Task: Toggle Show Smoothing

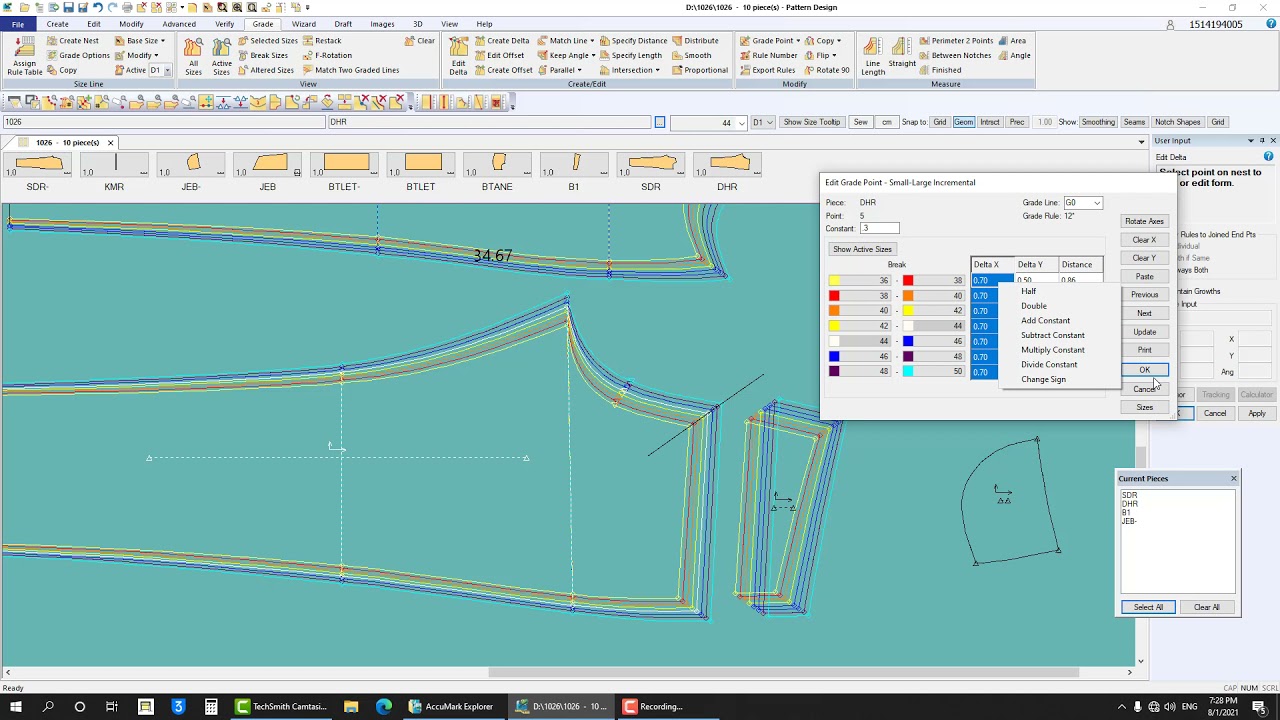Action: click(x=1098, y=122)
